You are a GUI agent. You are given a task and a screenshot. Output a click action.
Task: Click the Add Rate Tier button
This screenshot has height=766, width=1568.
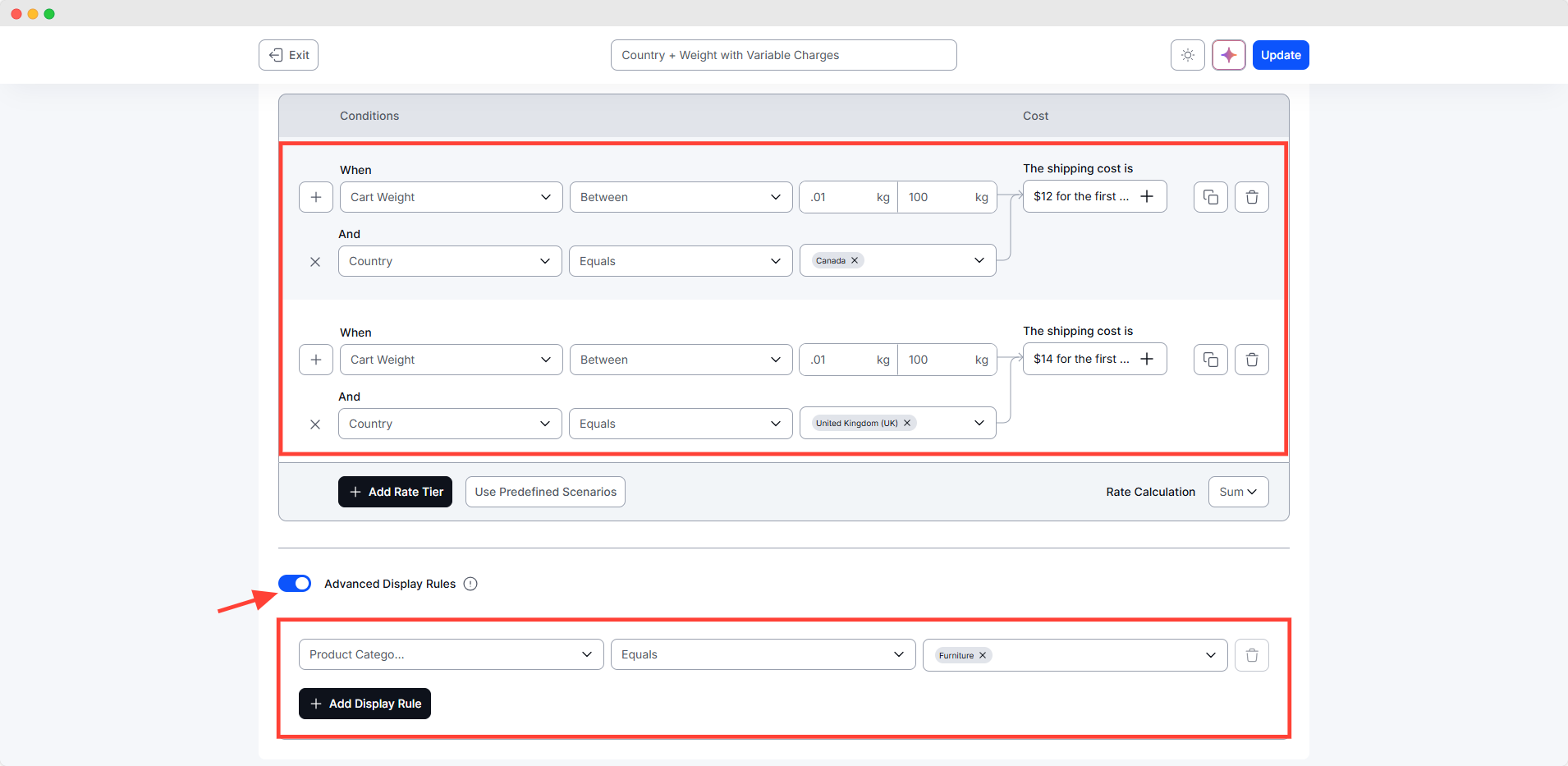point(395,492)
